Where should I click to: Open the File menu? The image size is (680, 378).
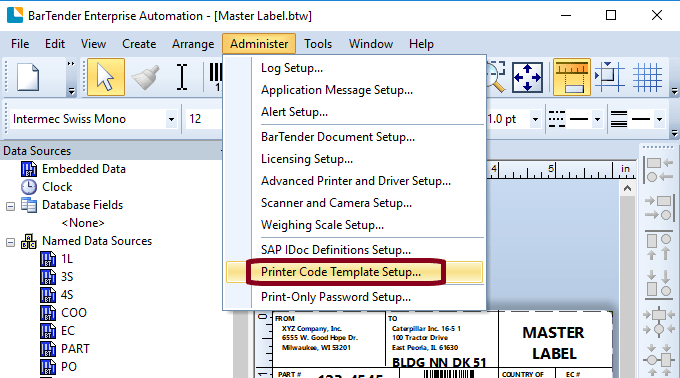pyautogui.click(x=20, y=44)
